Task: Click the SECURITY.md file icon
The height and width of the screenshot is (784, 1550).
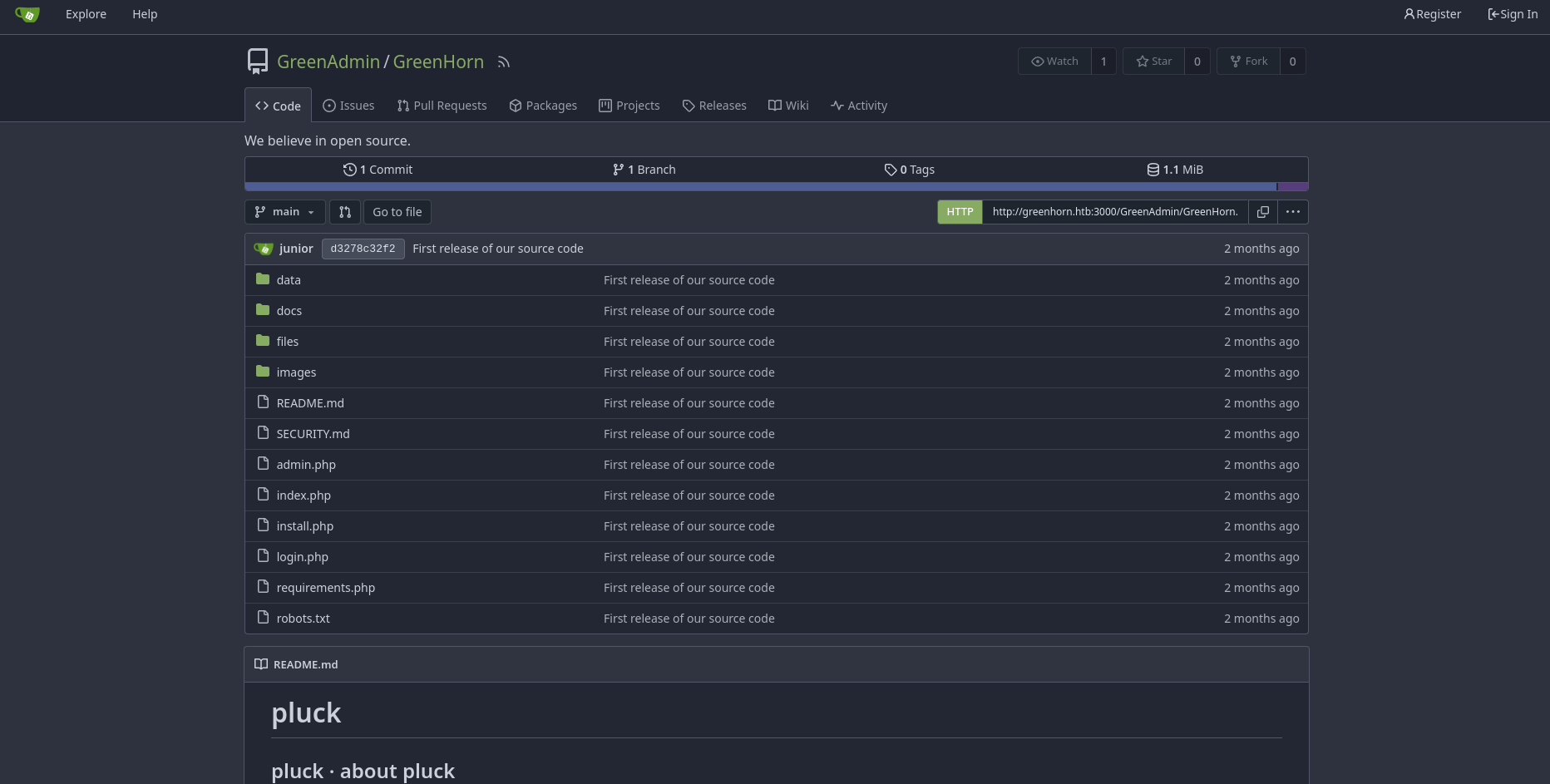Action: point(263,433)
